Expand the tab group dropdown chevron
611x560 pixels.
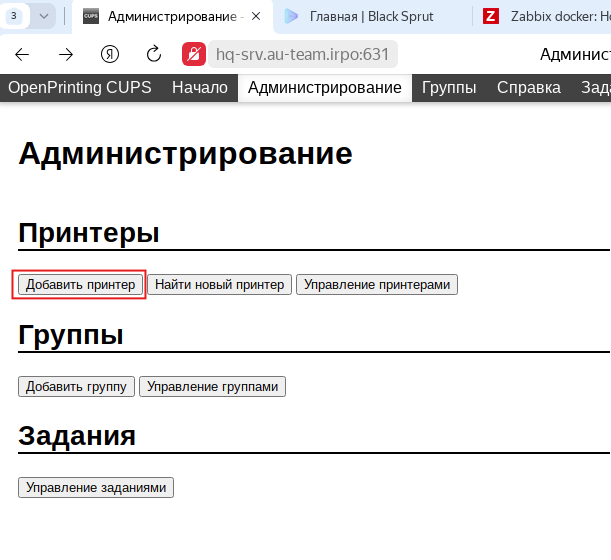point(44,16)
